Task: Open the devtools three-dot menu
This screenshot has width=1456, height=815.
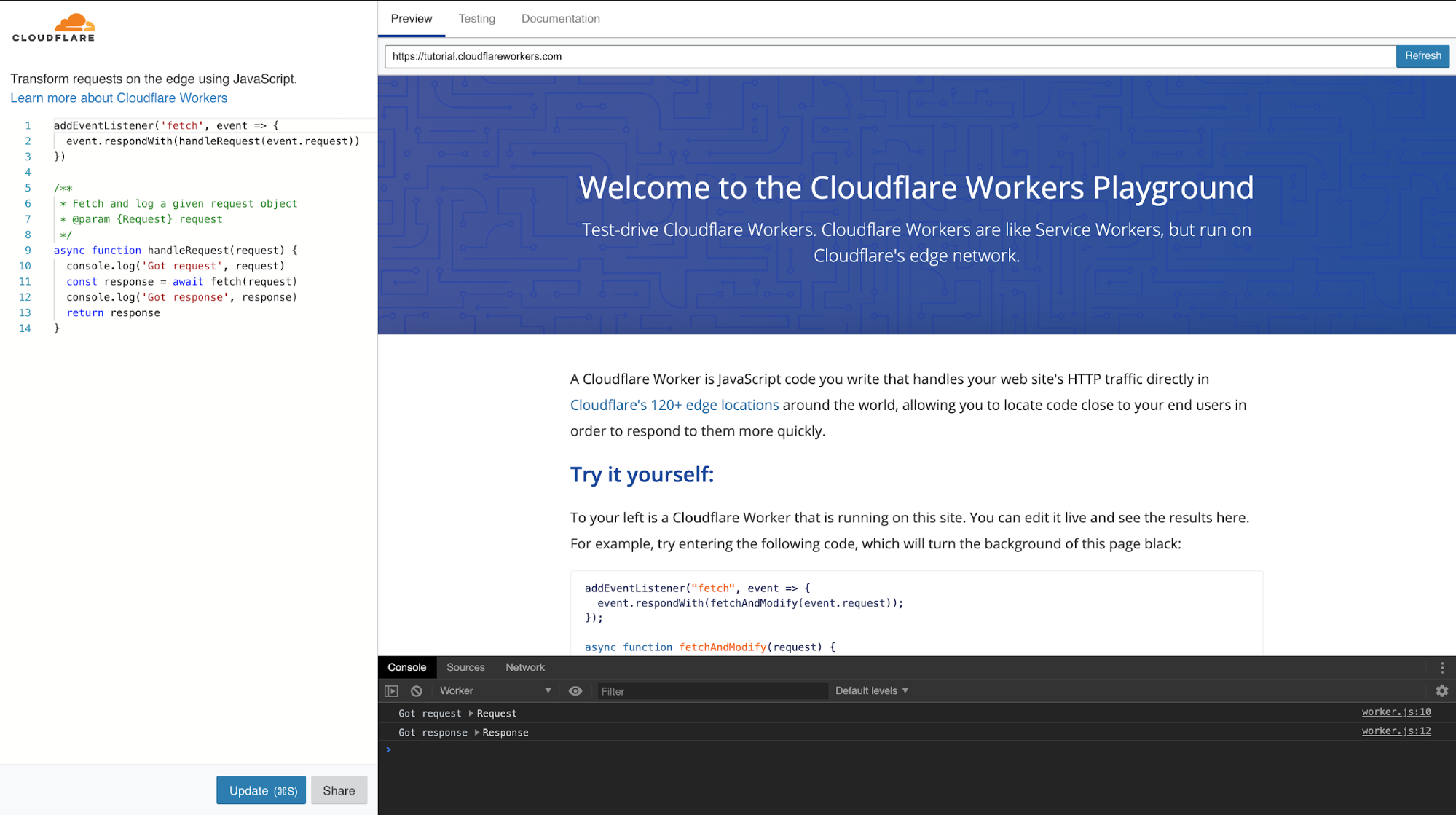Action: [x=1442, y=668]
